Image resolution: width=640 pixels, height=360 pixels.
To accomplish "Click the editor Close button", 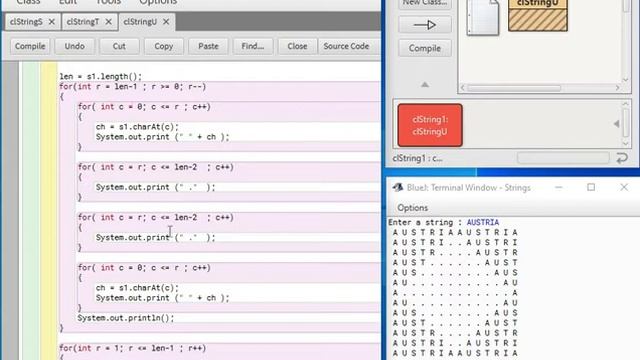I will (x=297, y=46).
